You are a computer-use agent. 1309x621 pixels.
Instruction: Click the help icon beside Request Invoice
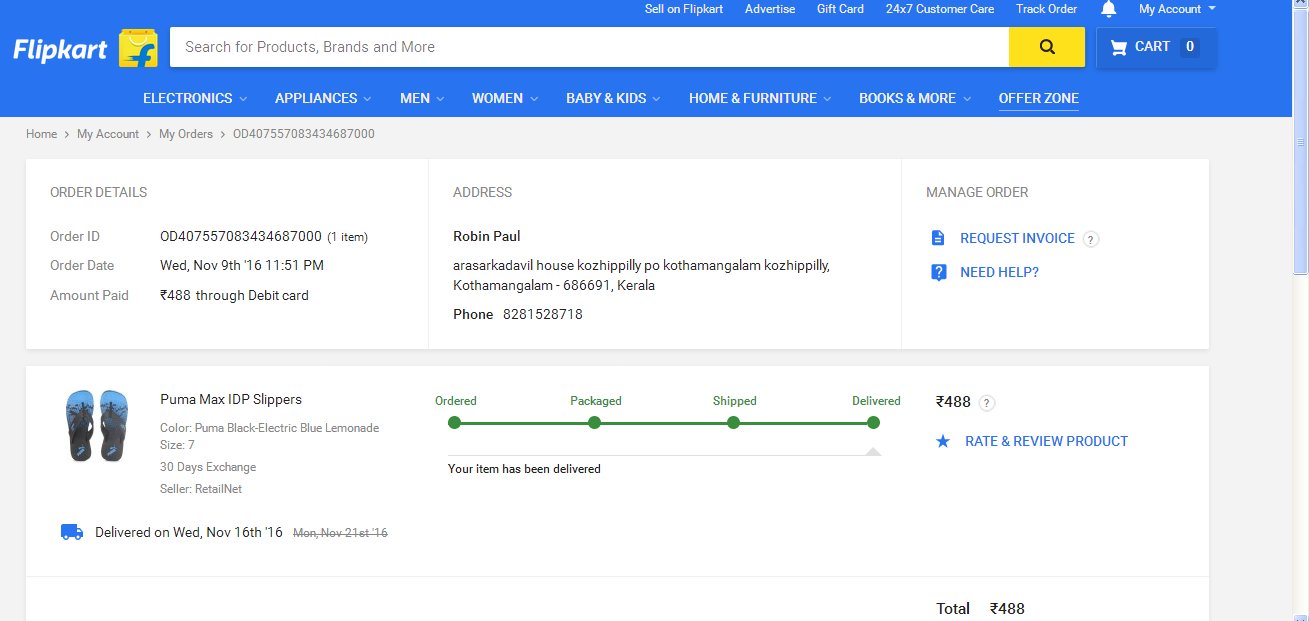pos(1091,239)
